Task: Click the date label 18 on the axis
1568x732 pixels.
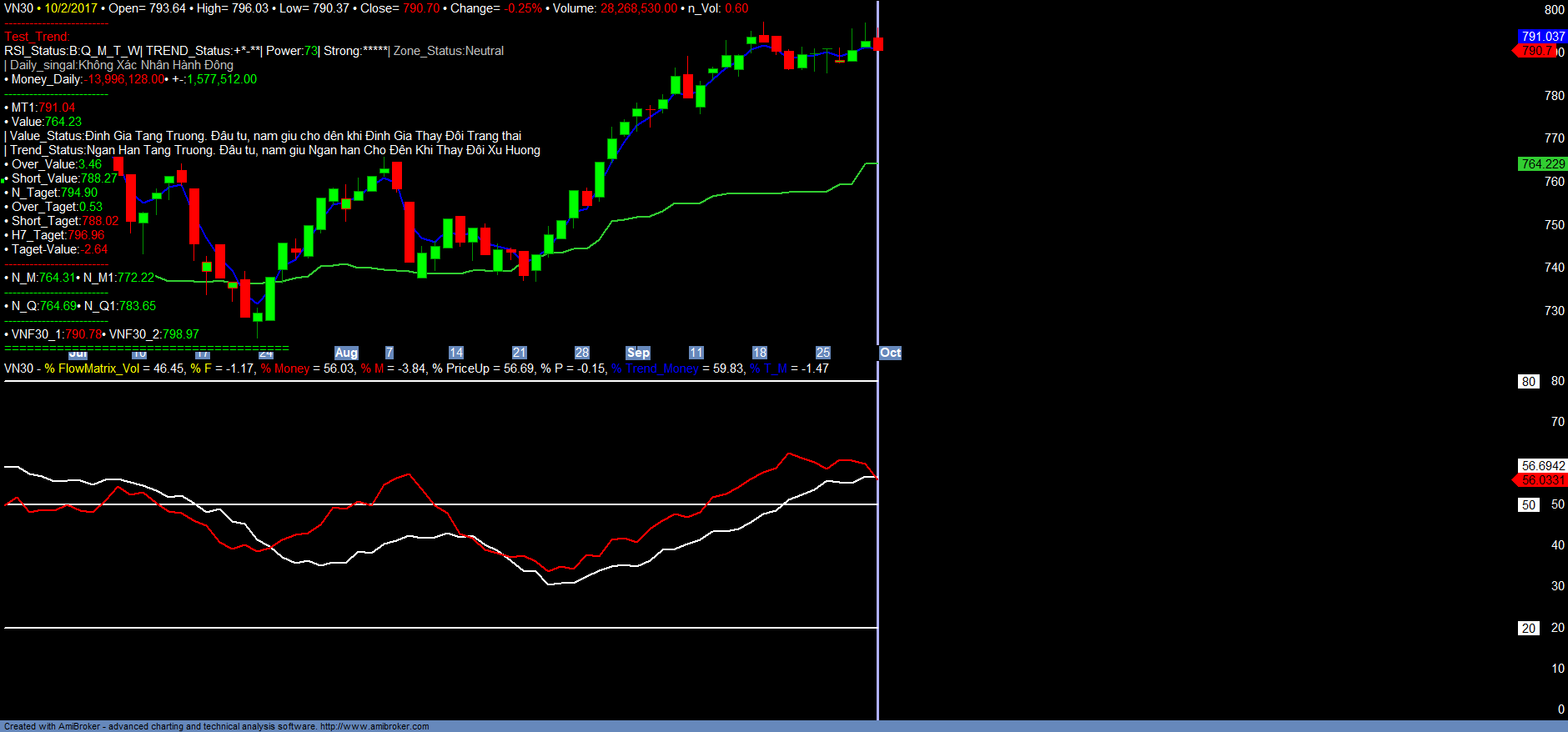Action: [759, 353]
